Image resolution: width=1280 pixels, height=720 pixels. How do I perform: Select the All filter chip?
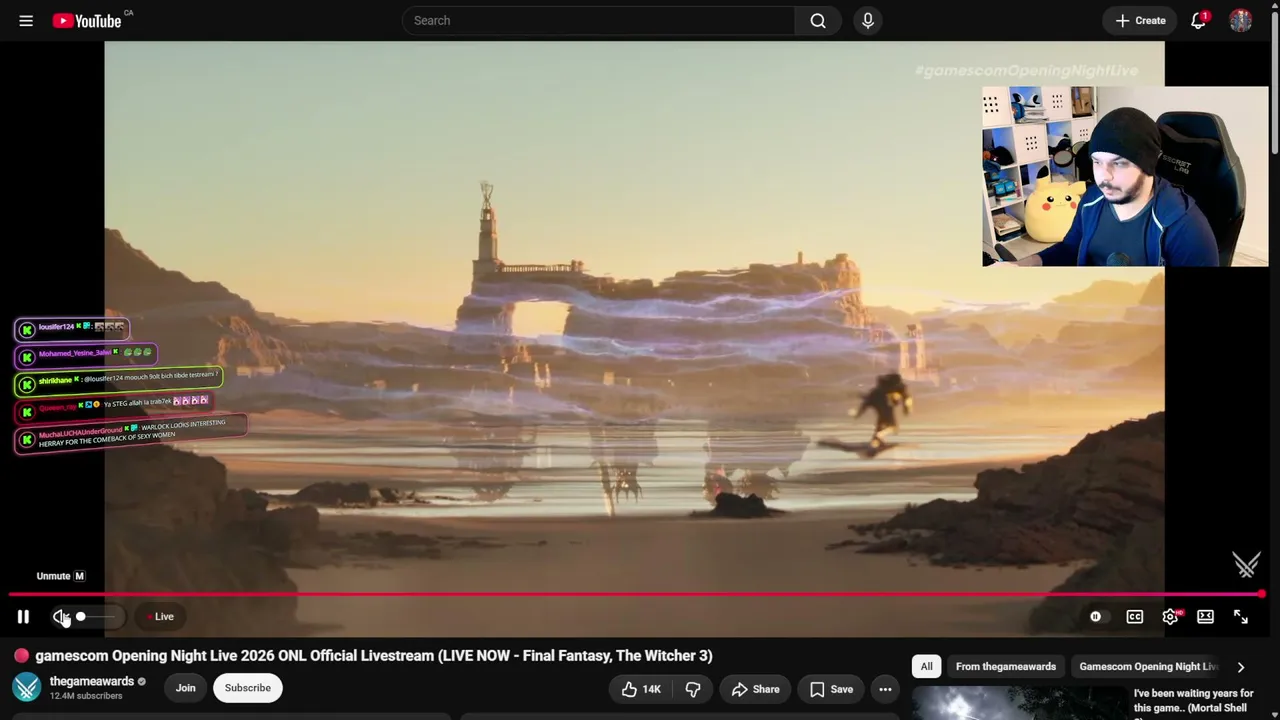(927, 667)
